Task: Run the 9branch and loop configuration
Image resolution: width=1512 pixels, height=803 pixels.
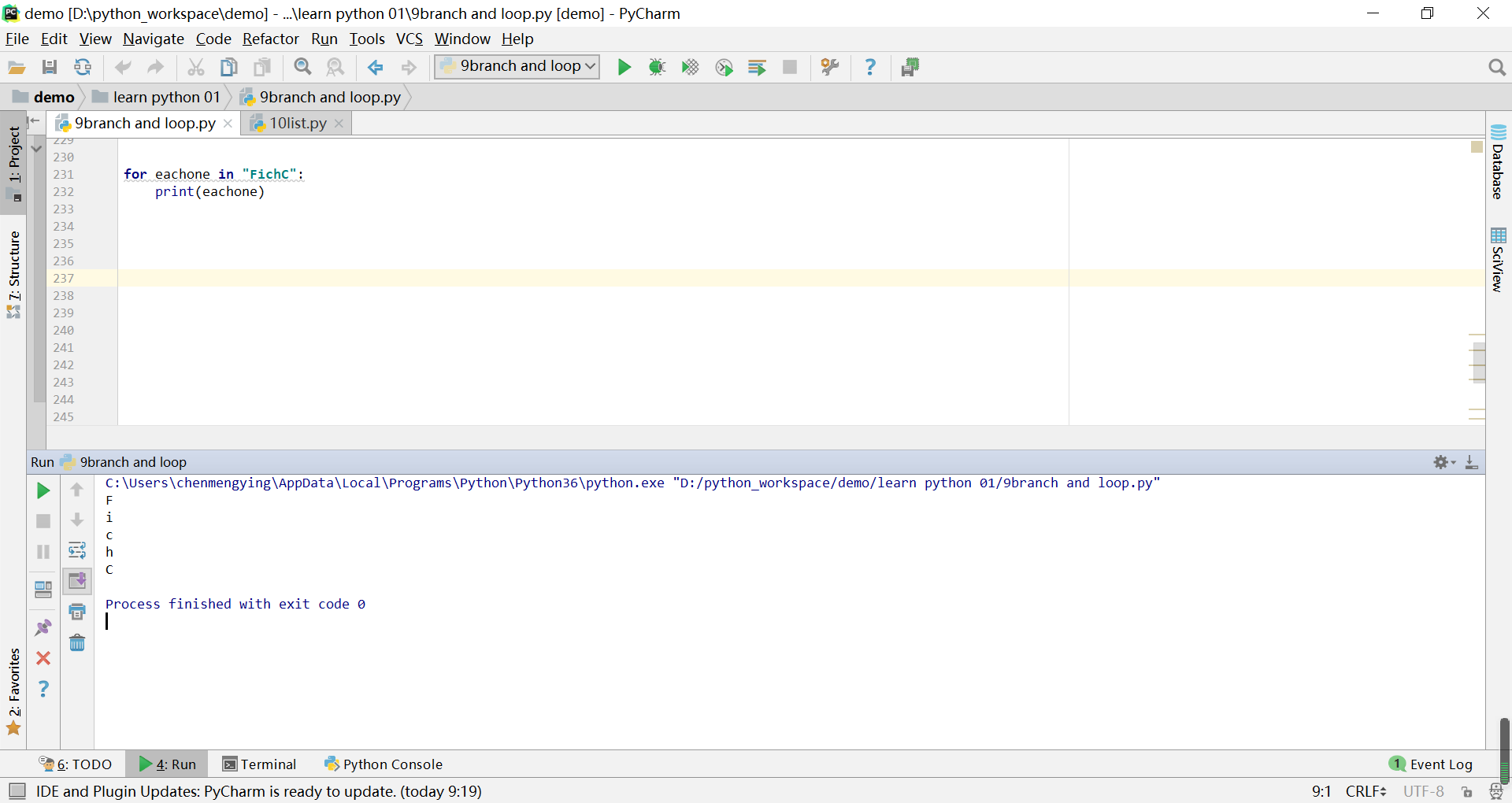Action: coord(624,68)
